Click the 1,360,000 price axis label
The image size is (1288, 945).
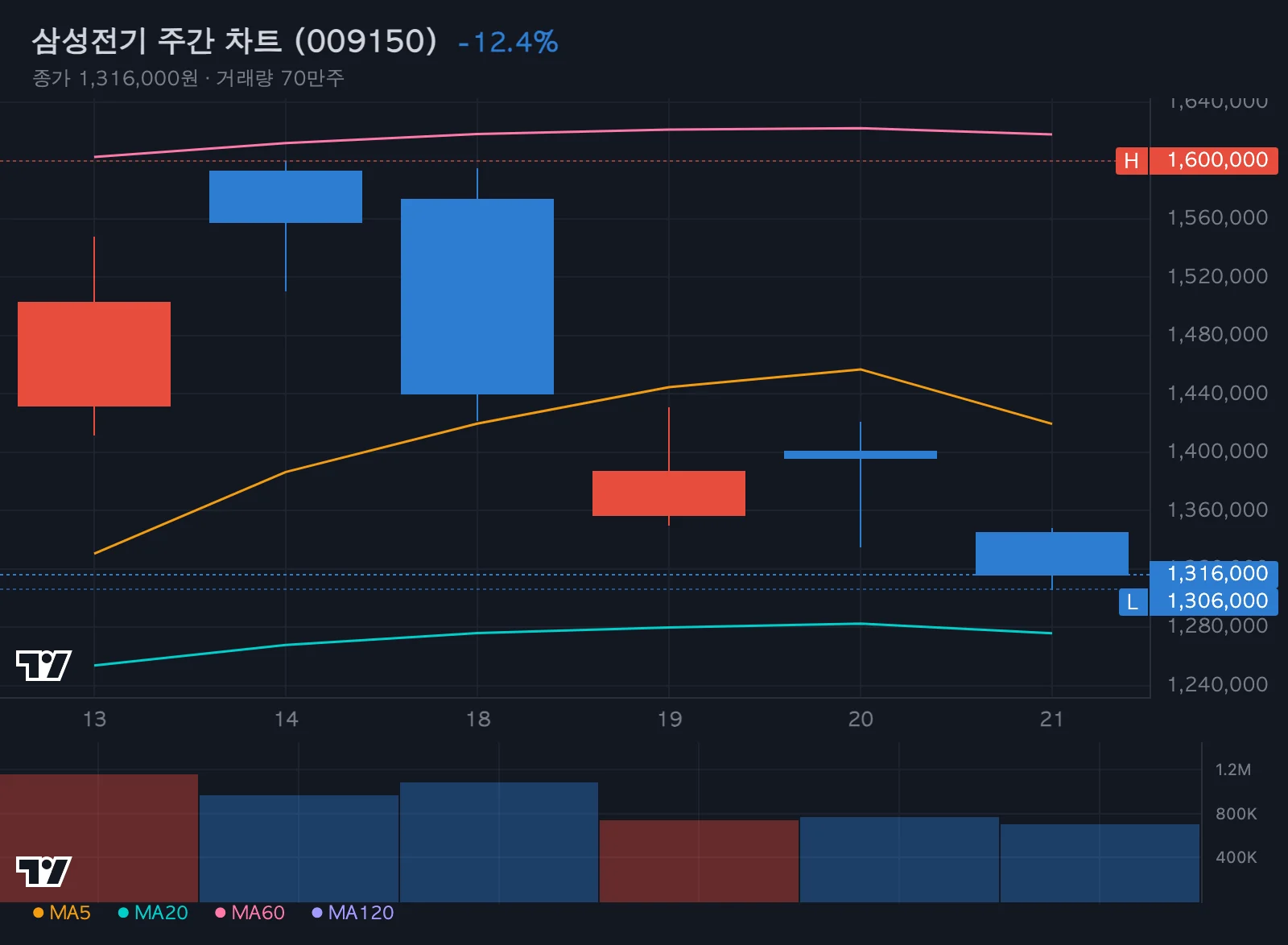point(1217,510)
